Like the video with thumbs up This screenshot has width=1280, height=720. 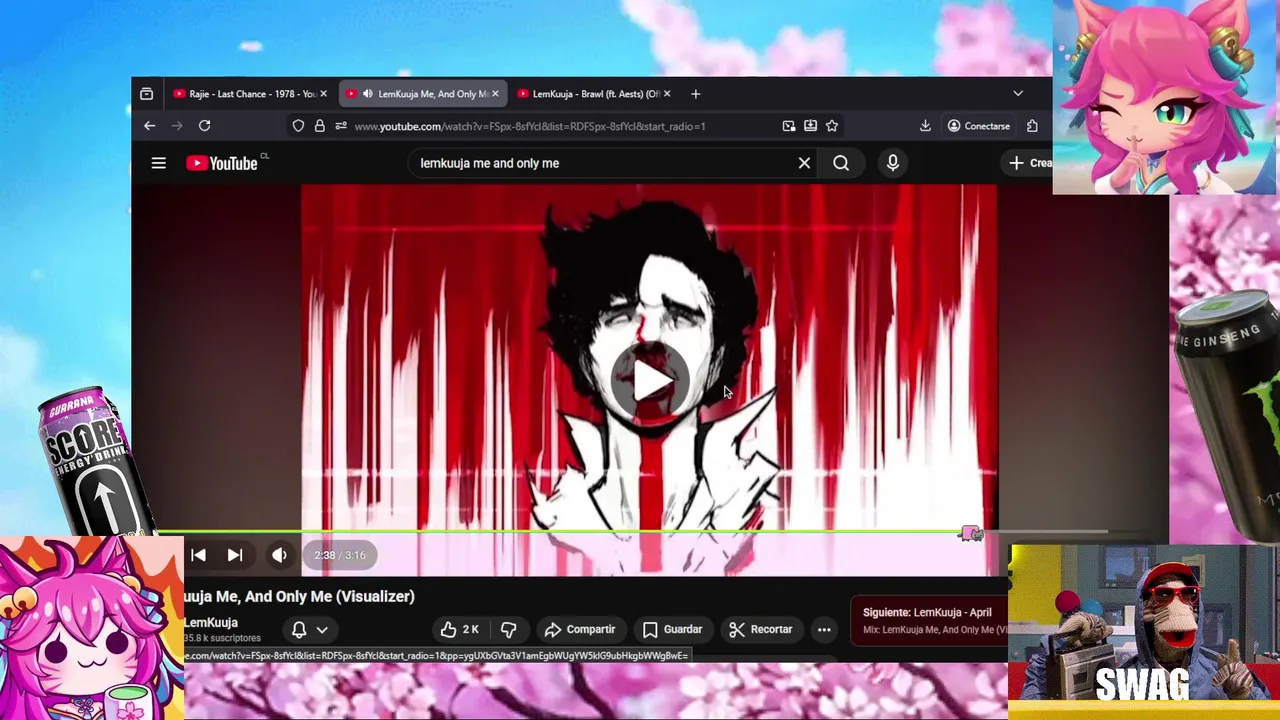click(460, 629)
